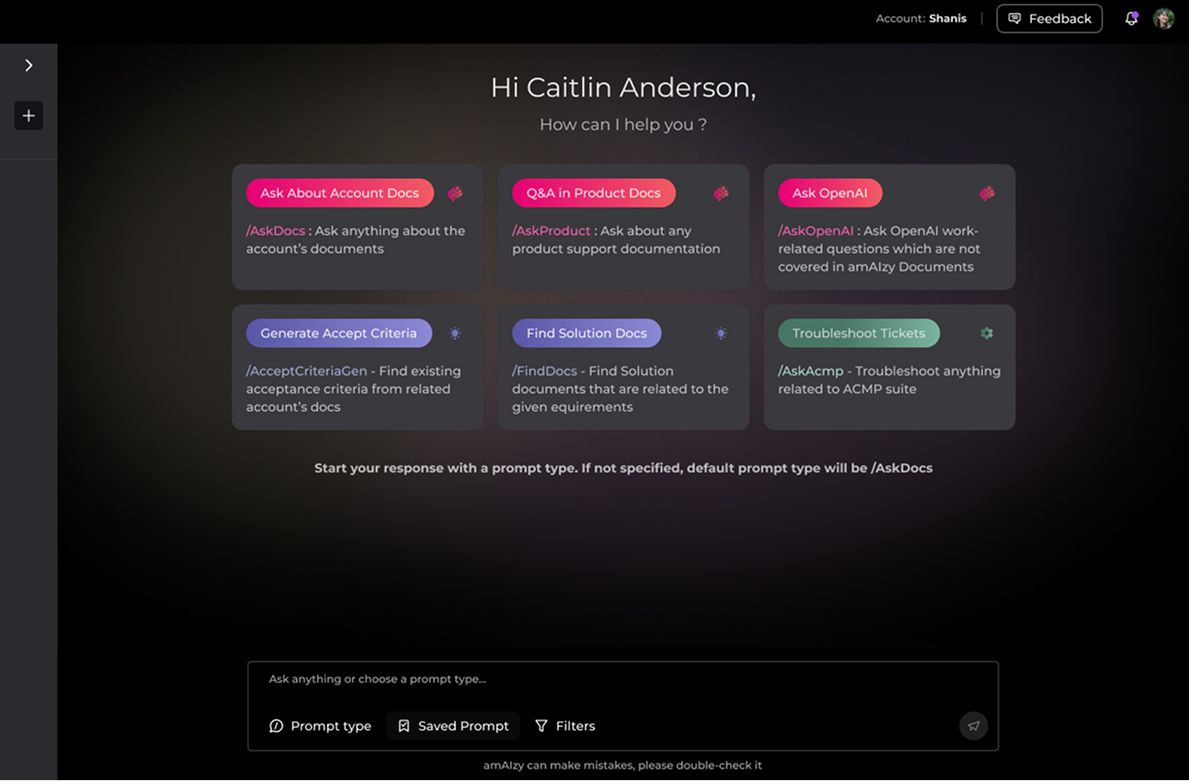Image resolution: width=1189 pixels, height=781 pixels.
Task: Select the Find Solution Docs prompt
Action: point(586,333)
